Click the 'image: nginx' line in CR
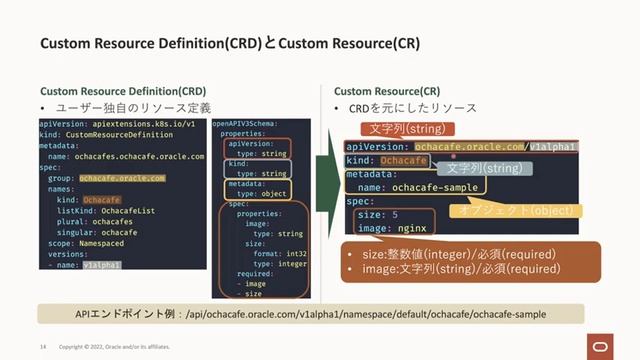 392,228
